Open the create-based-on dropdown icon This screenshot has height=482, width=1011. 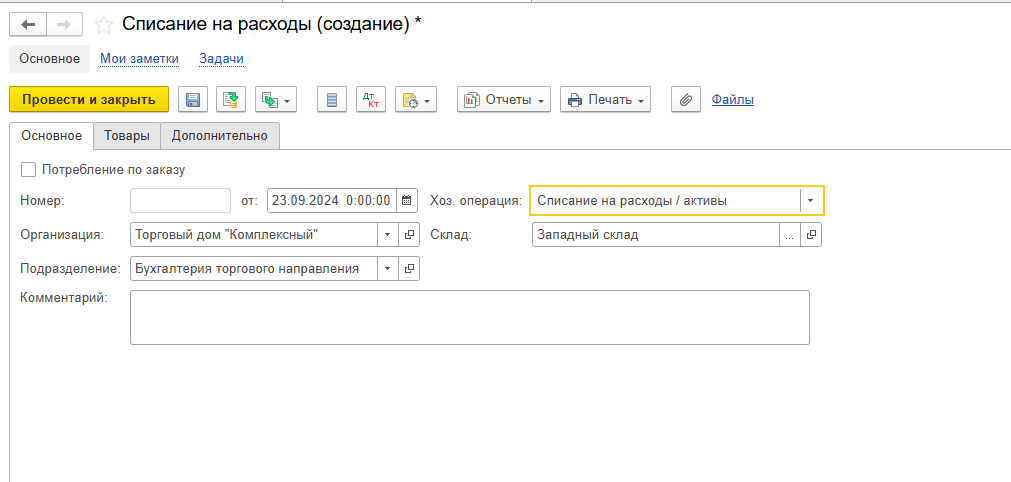tap(276, 99)
